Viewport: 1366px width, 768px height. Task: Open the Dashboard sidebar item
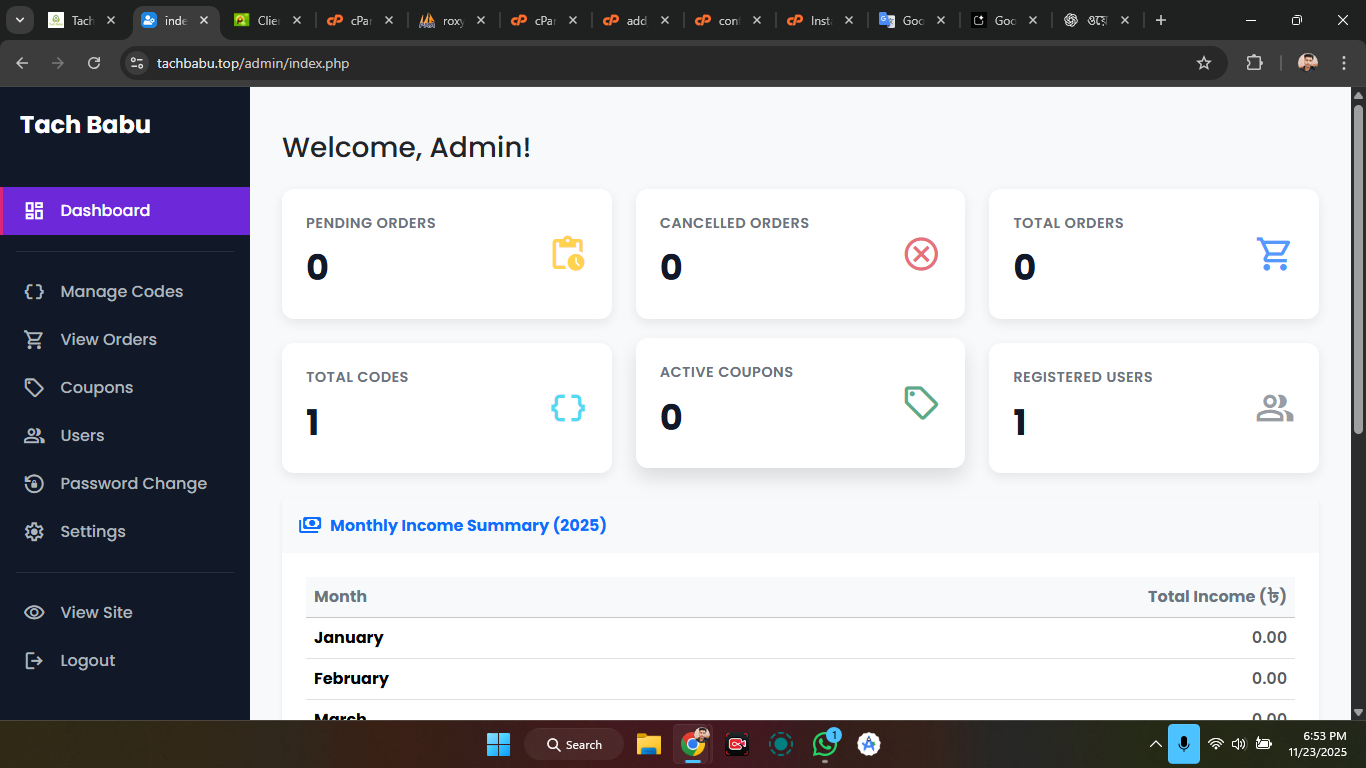[125, 211]
